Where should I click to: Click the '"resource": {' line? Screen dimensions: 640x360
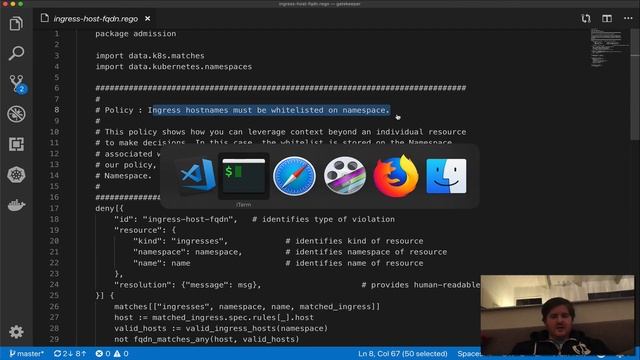tap(145, 230)
